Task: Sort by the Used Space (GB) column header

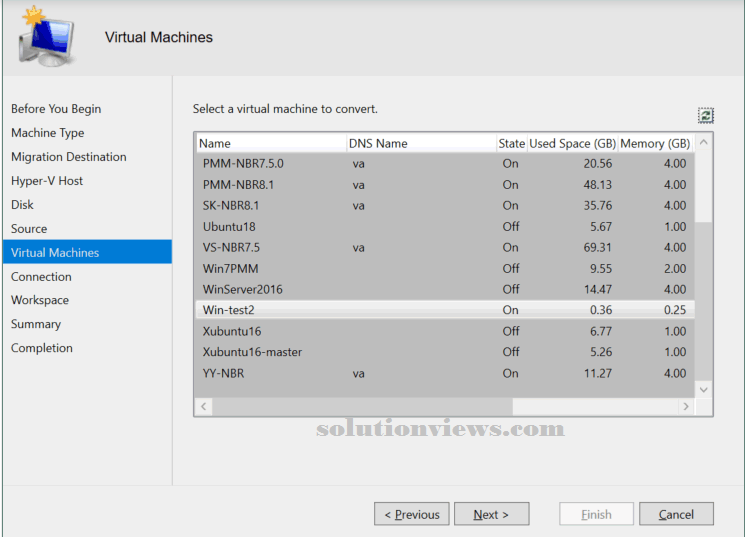Action: (573, 144)
